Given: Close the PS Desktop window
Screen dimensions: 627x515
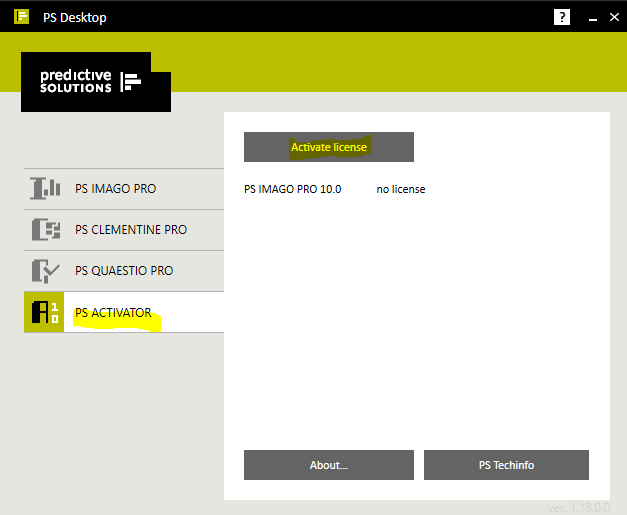Looking at the screenshot, I should click(x=614, y=17).
